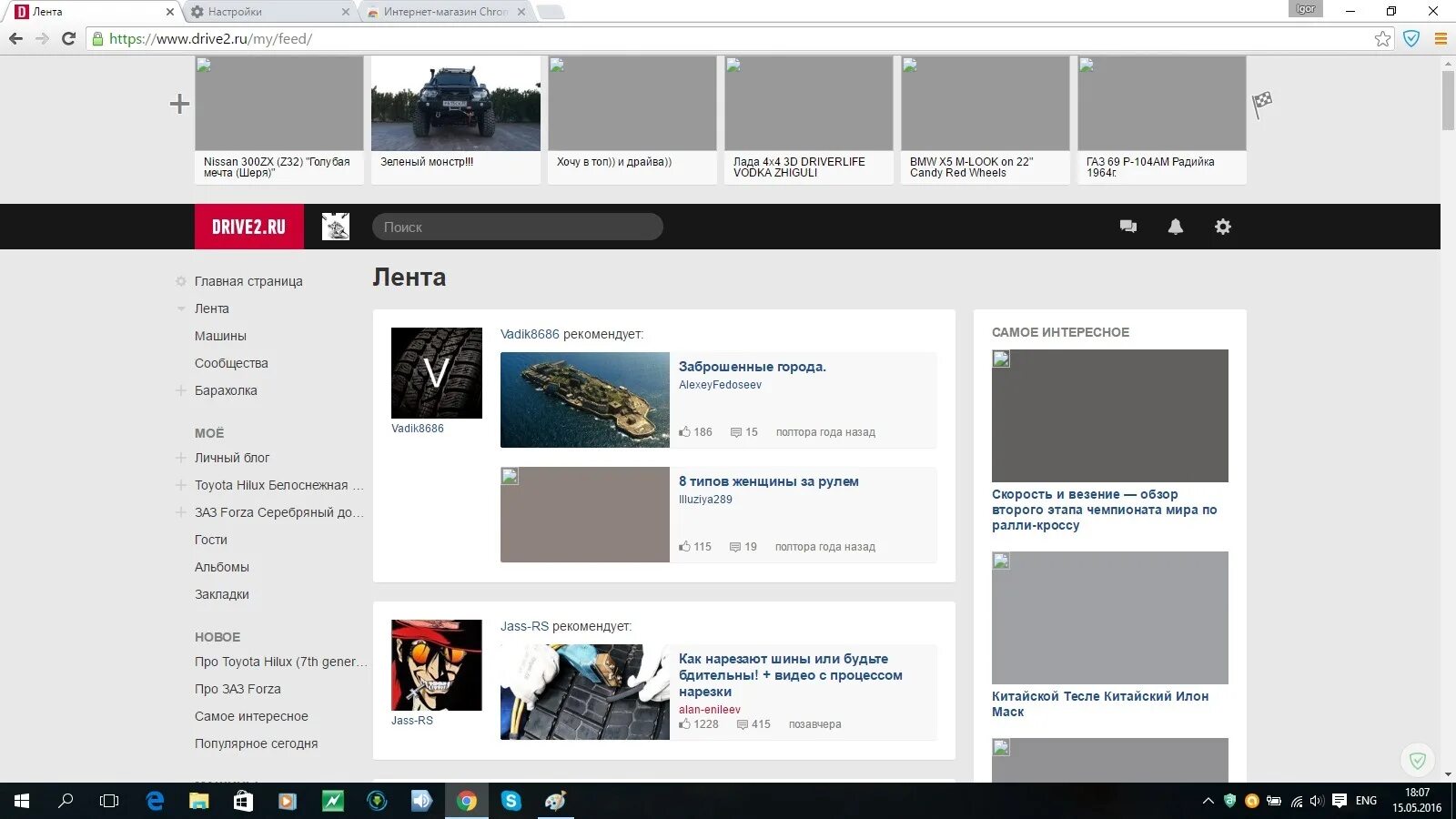This screenshot has height=819, width=1456.
Task: Open the Chrome menu hamburger icon
Action: [1441, 38]
